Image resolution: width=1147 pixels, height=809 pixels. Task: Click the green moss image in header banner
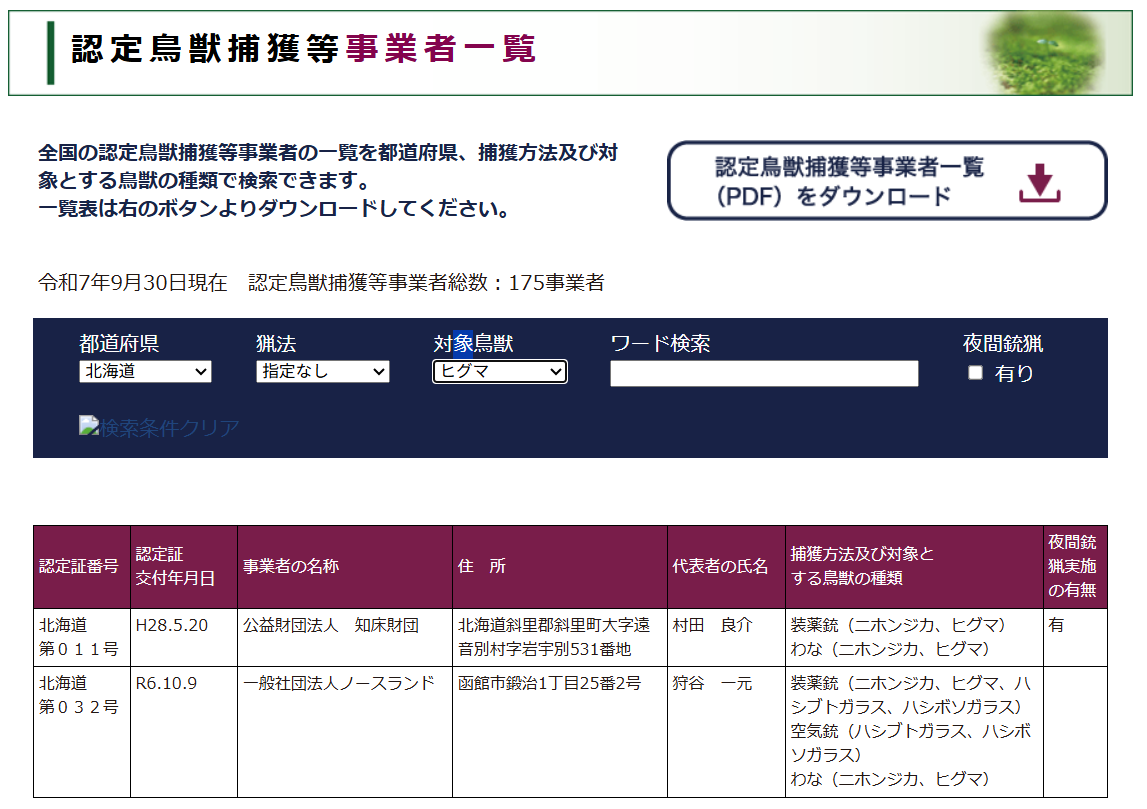coord(1044,51)
